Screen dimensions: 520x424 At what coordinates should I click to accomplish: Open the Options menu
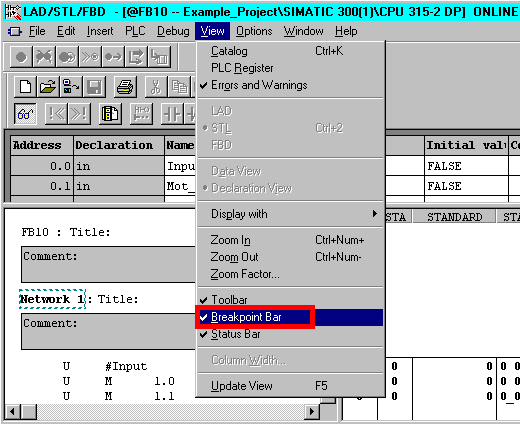pyautogui.click(x=254, y=31)
